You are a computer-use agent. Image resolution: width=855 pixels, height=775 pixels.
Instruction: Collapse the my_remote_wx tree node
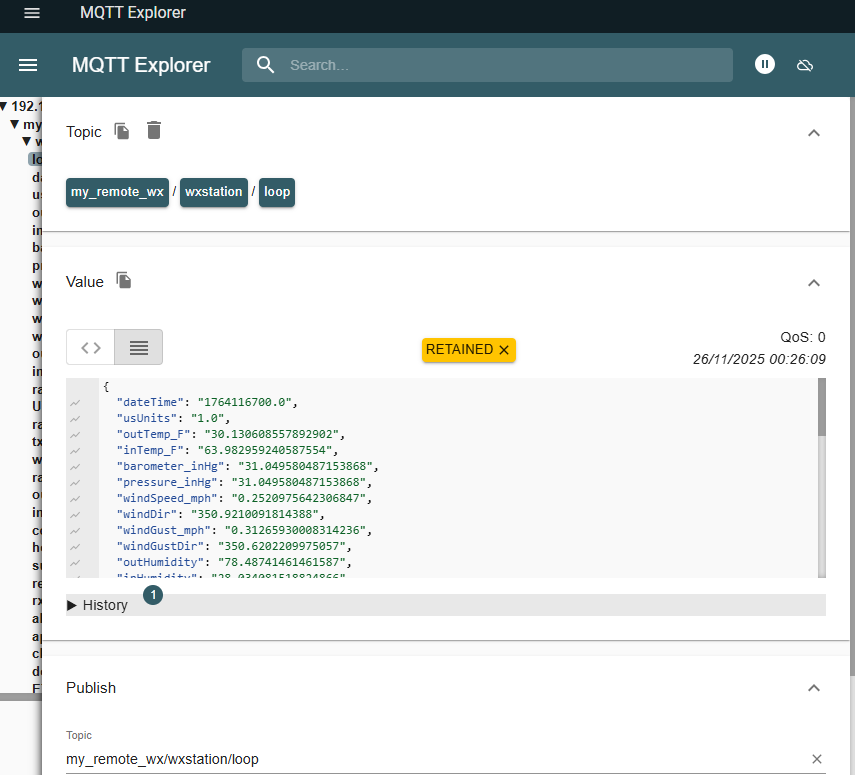click(15, 125)
